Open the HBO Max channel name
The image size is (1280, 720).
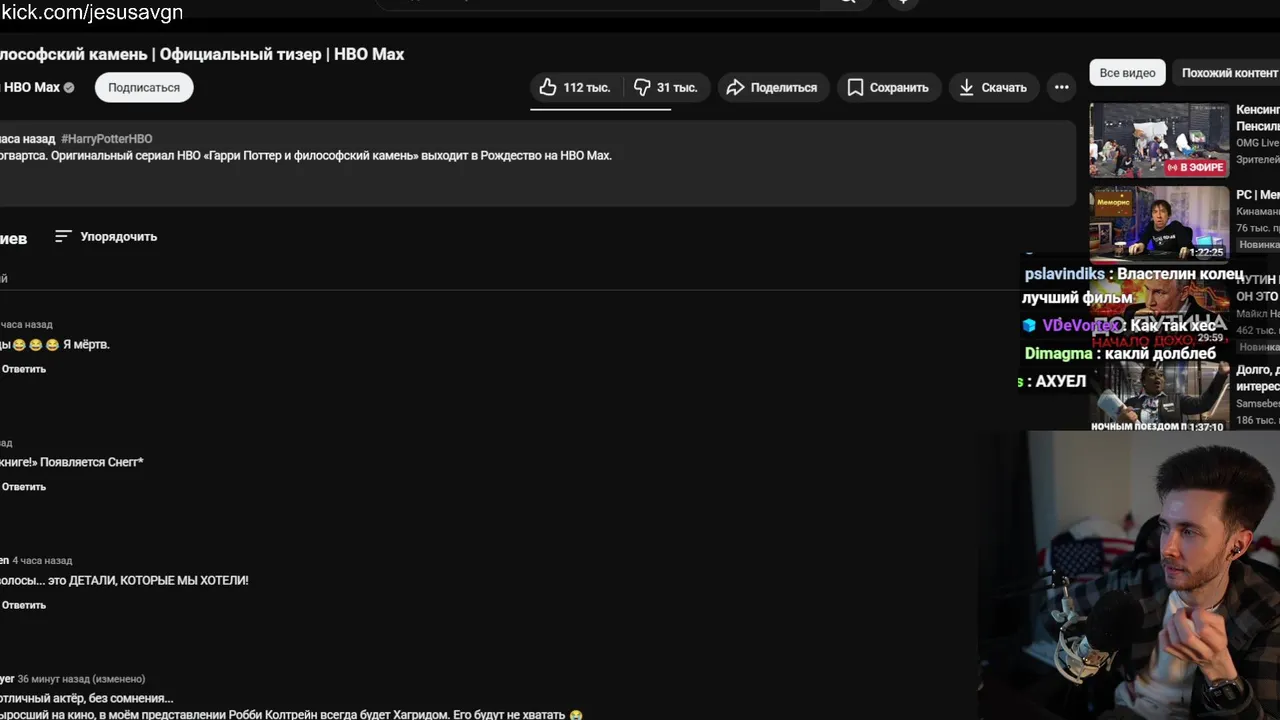[x=31, y=88]
